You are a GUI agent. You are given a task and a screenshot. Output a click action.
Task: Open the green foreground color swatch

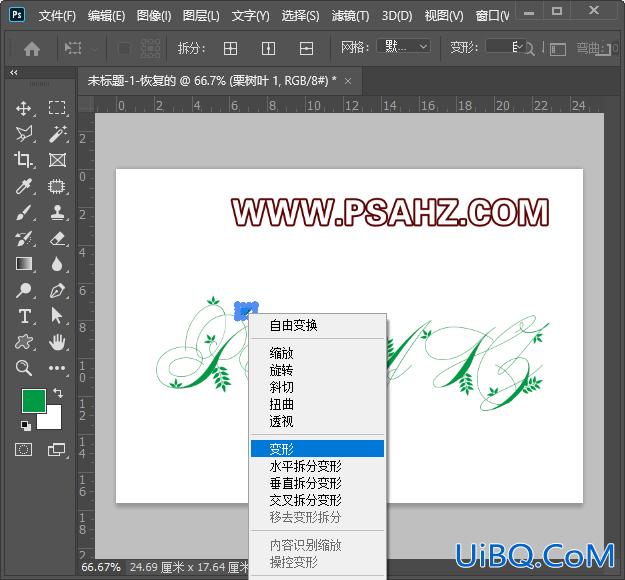coord(33,401)
